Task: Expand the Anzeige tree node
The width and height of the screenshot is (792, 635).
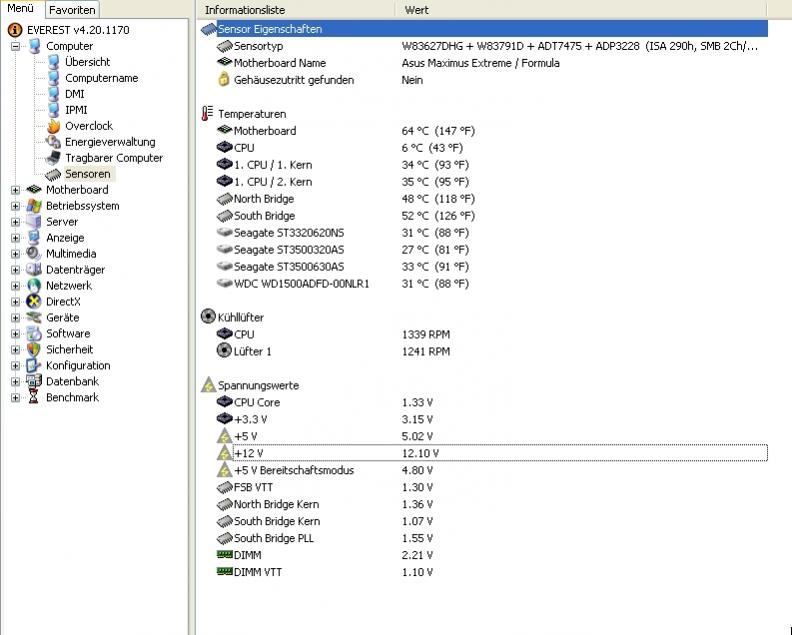Action: tap(16, 238)
